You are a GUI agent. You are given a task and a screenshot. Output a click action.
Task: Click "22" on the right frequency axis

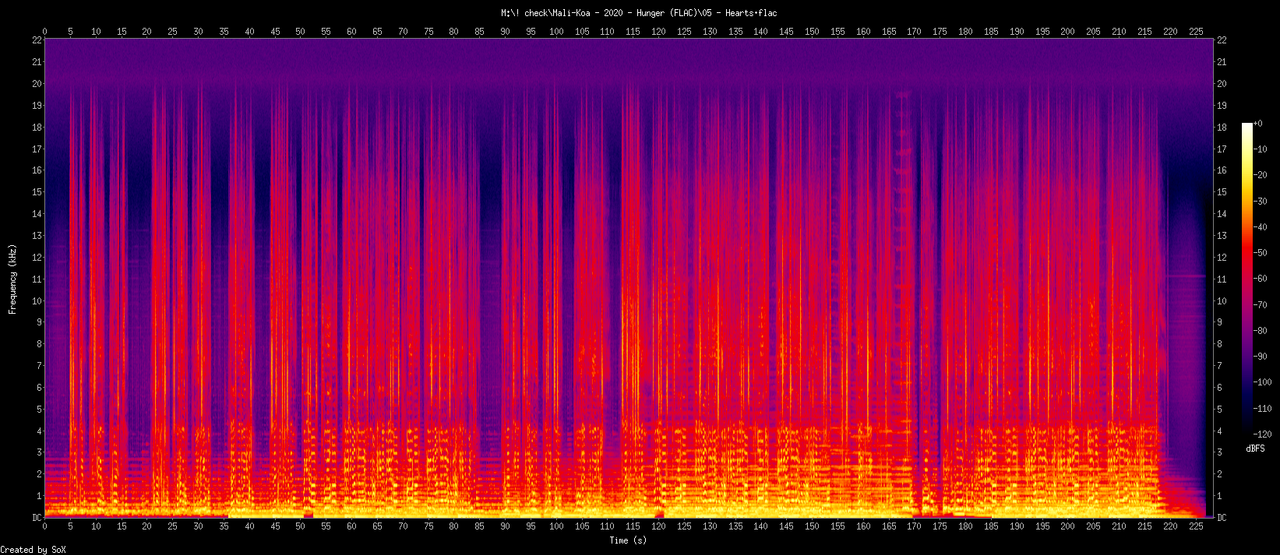pyautogui.click(x=1223, y=39)
